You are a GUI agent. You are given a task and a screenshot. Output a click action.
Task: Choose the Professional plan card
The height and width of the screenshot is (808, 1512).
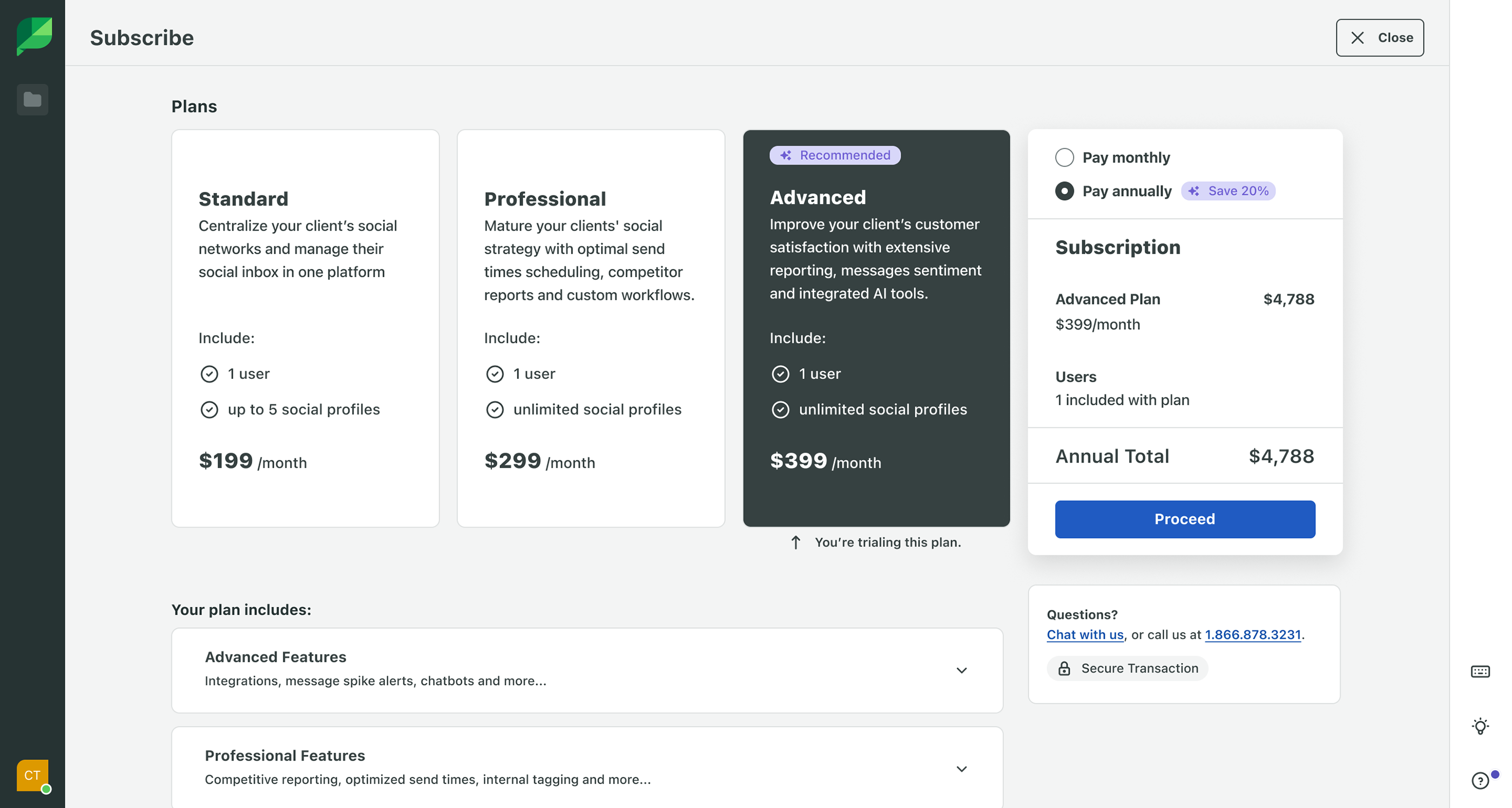click(x=590, y=328)
